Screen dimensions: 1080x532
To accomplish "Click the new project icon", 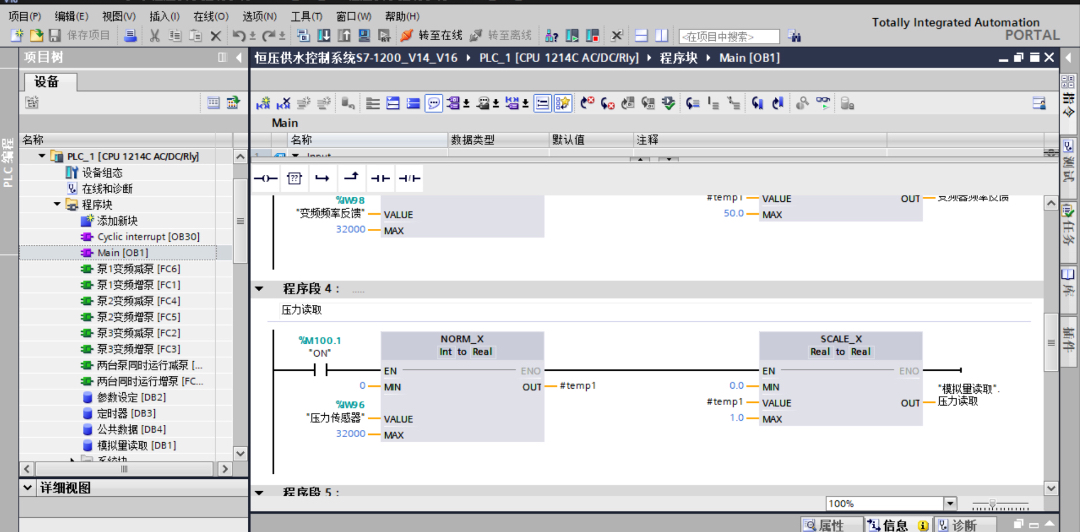I will [x=17, y=35].
